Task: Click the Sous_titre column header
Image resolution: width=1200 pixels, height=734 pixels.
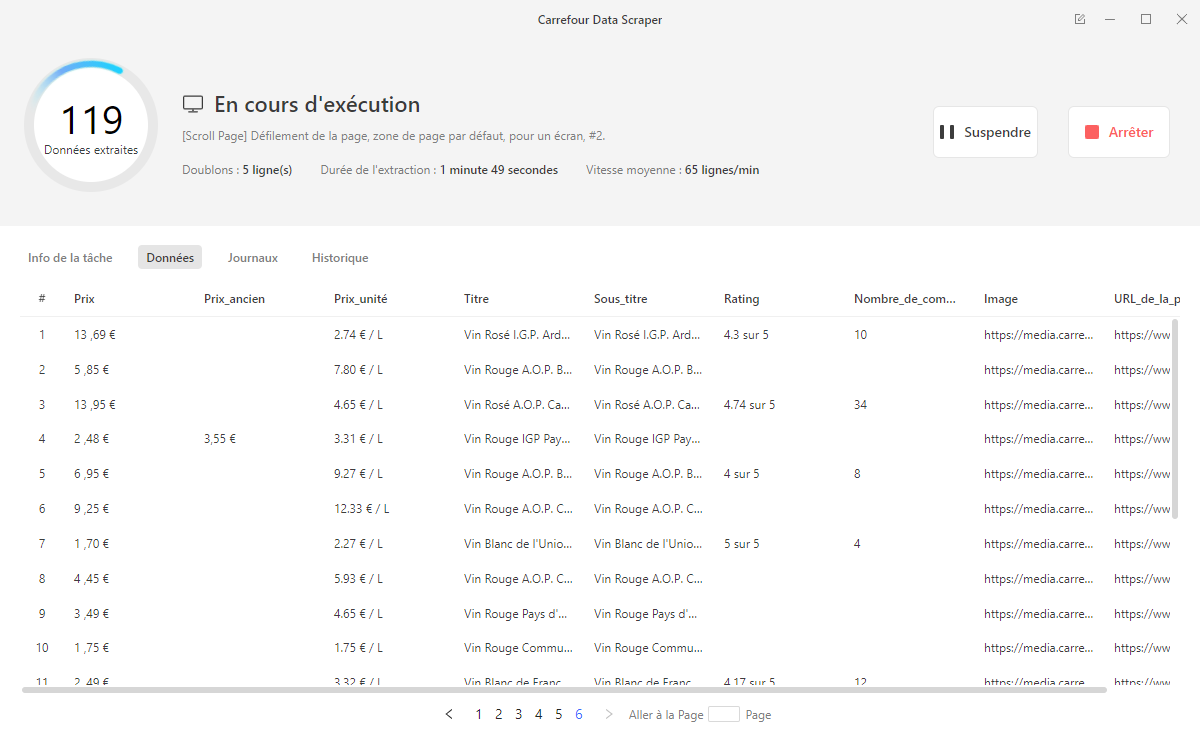Action: [621, 299]
